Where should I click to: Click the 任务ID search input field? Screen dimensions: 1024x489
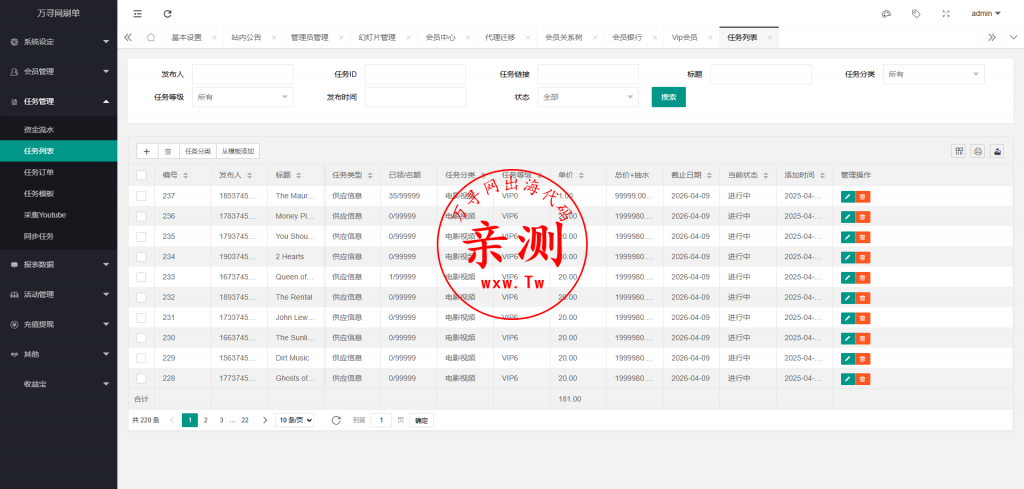pyautogui.click(x=415, y=74)
